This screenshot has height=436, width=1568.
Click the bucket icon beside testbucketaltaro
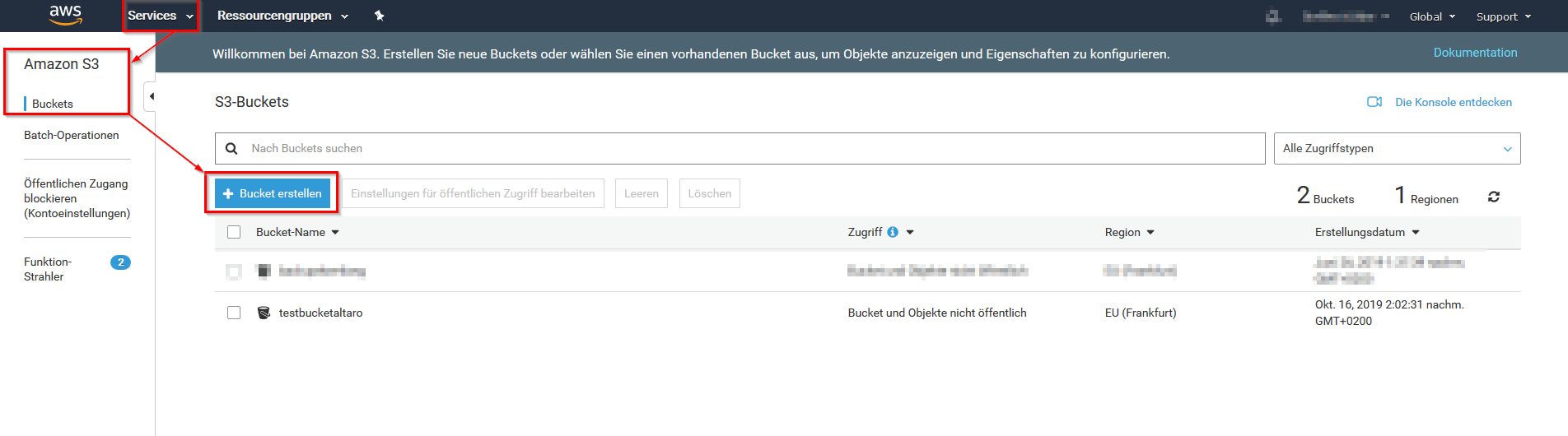click(264, 313)
